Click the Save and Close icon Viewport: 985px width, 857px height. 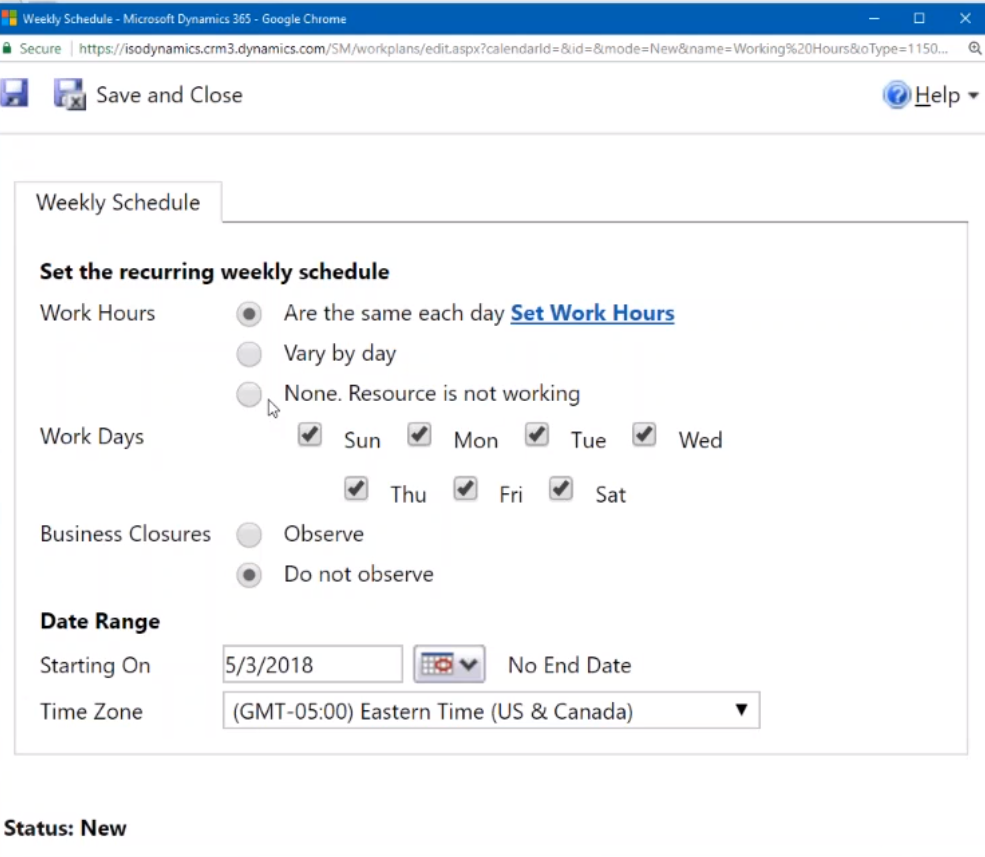click(x=69, y=95)
